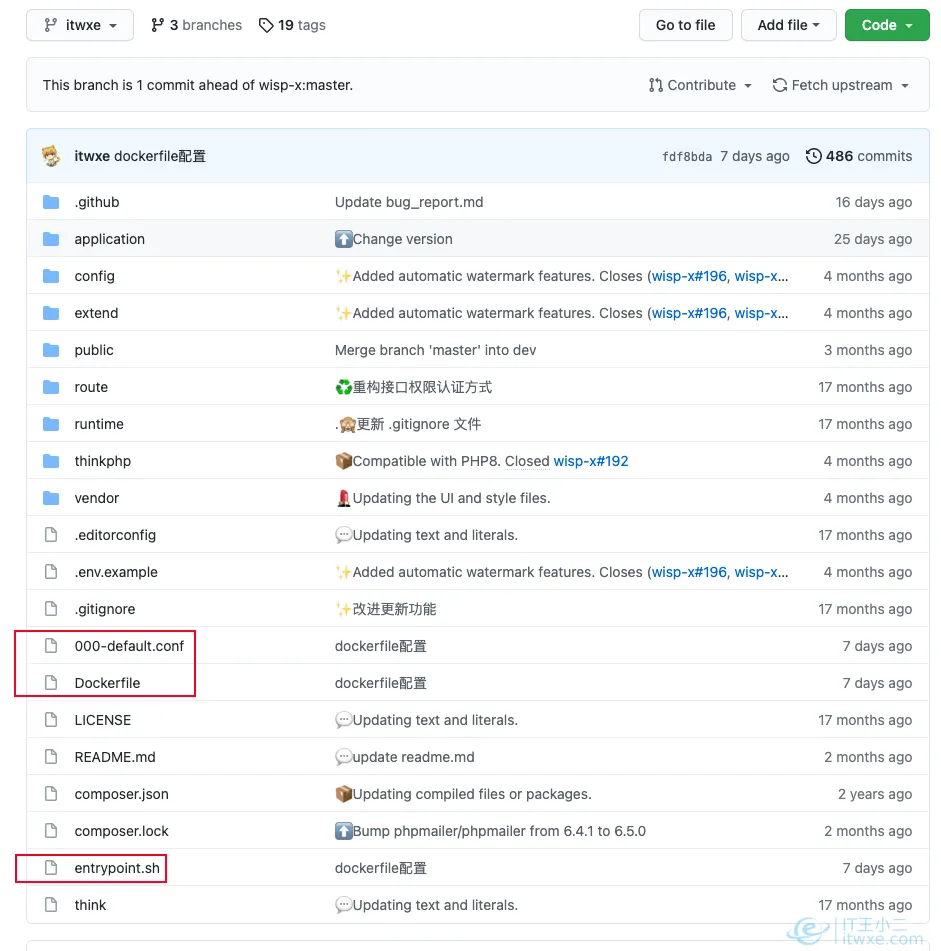
Task: Expand the Fetch upstream dropdown
Action: (x=841, y=85)
